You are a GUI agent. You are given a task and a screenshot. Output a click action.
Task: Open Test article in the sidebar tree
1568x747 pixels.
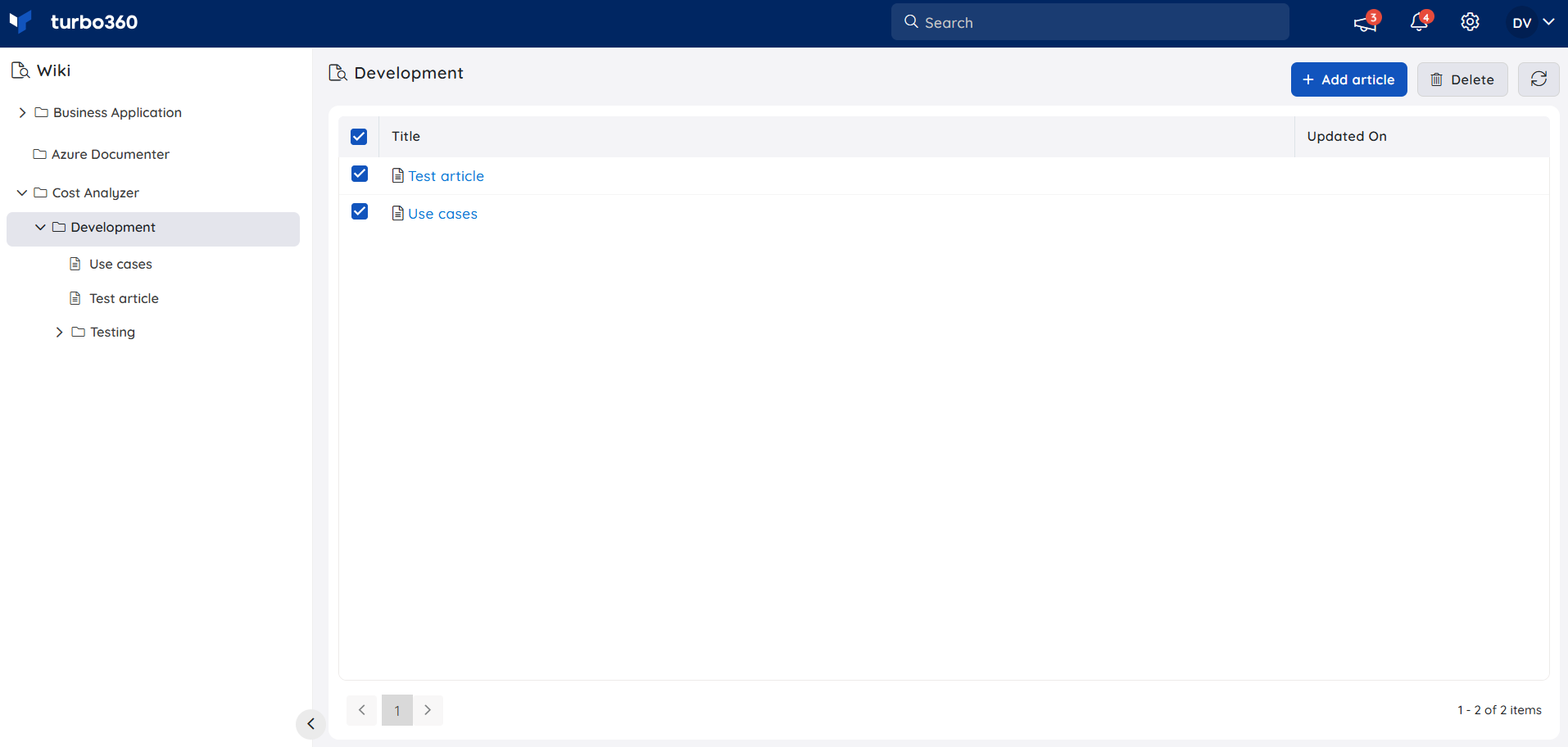pyautogui.click(x=124, y=298)
